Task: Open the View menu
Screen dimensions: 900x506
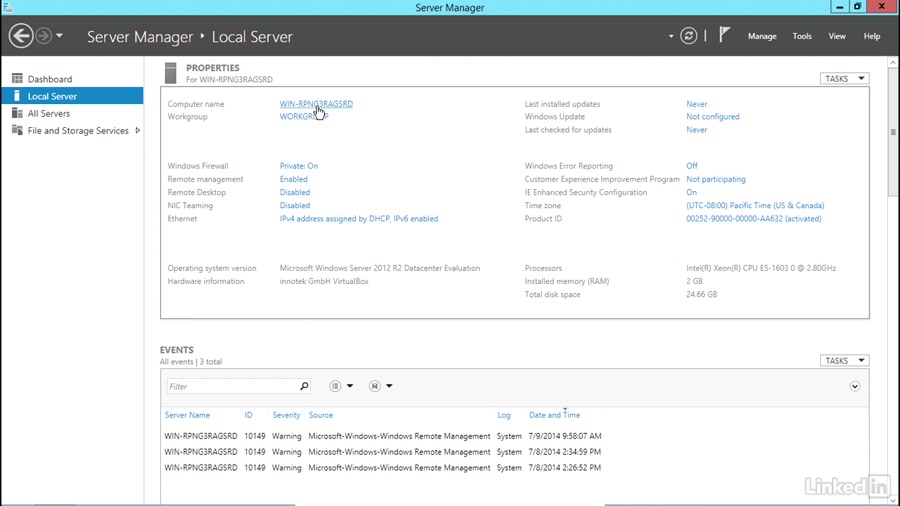Action: (x=837, y=36)
